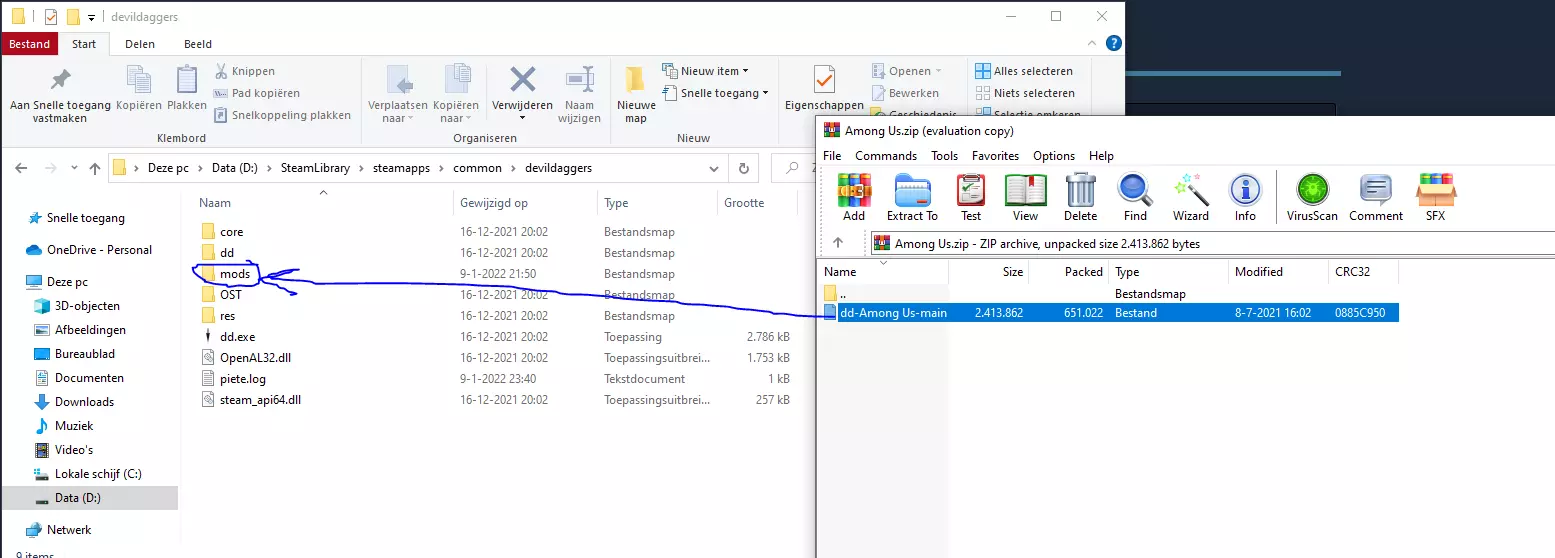The width and height of the screenshot is (1555, 558).
Task: Click Alles selecteren in ribbon
Action: click(x=1025, y=71)
